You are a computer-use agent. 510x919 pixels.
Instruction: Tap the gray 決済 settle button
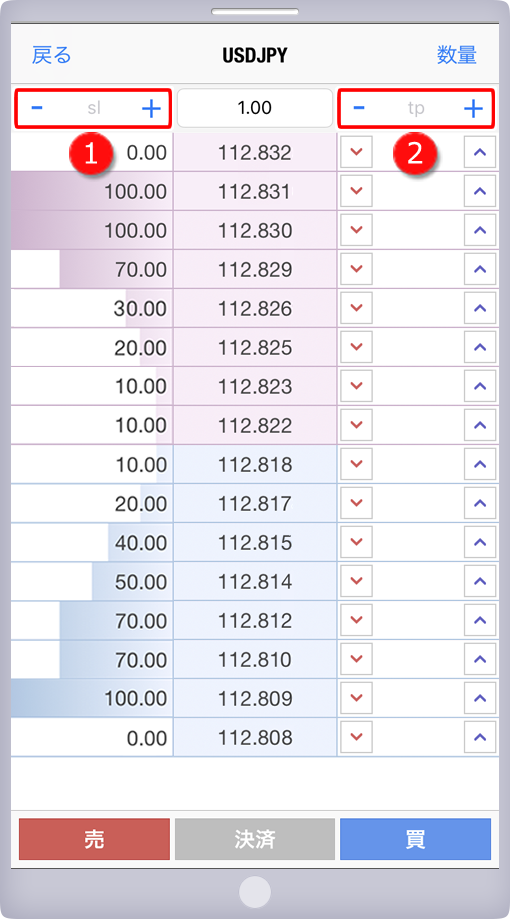click(x=255, y=839)
